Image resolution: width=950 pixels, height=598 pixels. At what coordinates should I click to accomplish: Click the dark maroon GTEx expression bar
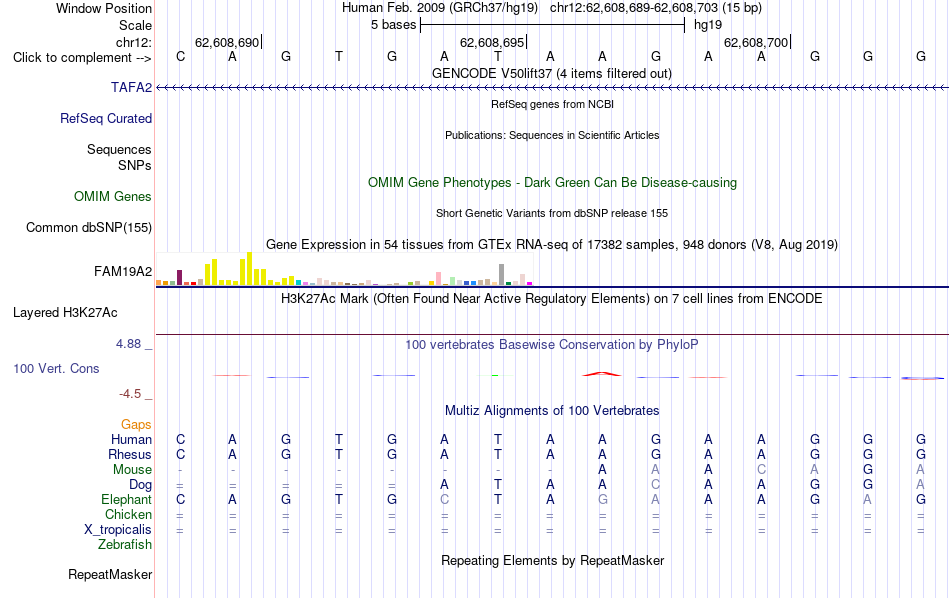[x=179, y=277]
